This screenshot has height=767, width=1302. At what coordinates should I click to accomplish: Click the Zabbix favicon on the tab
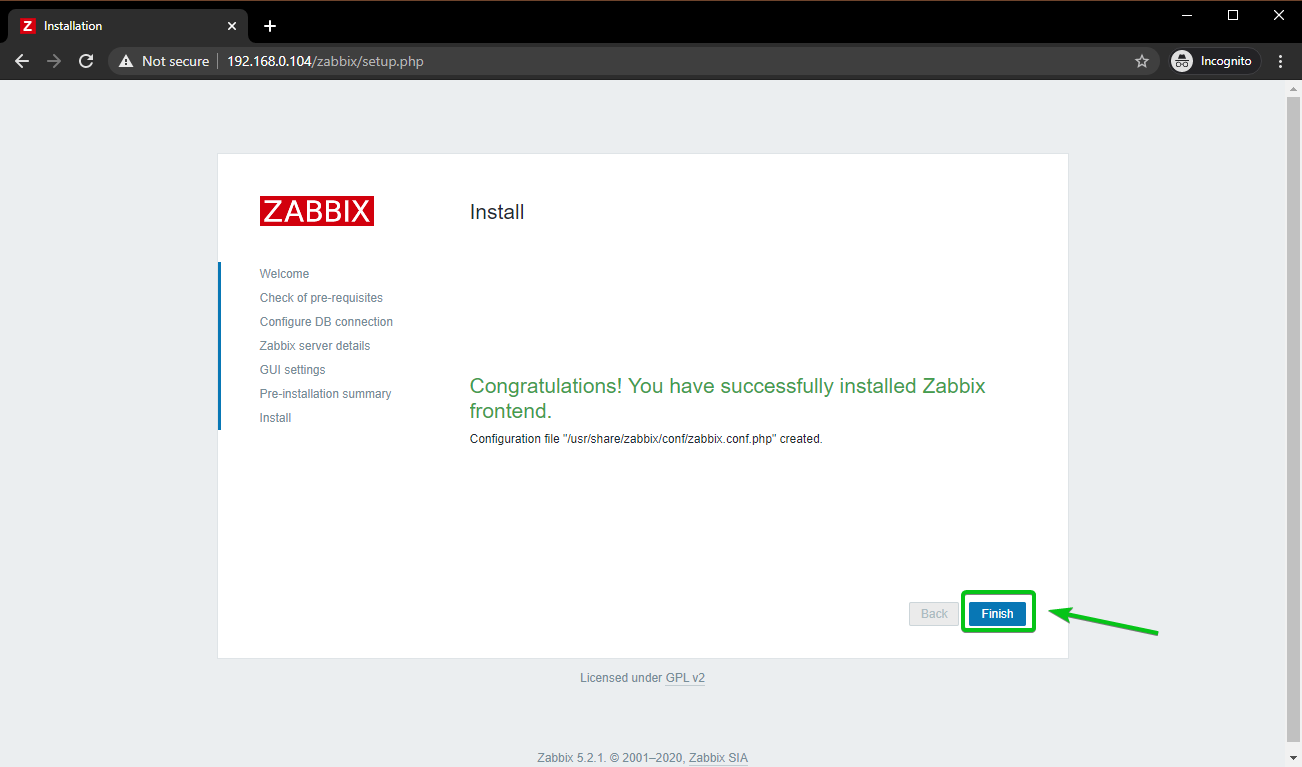27,26
